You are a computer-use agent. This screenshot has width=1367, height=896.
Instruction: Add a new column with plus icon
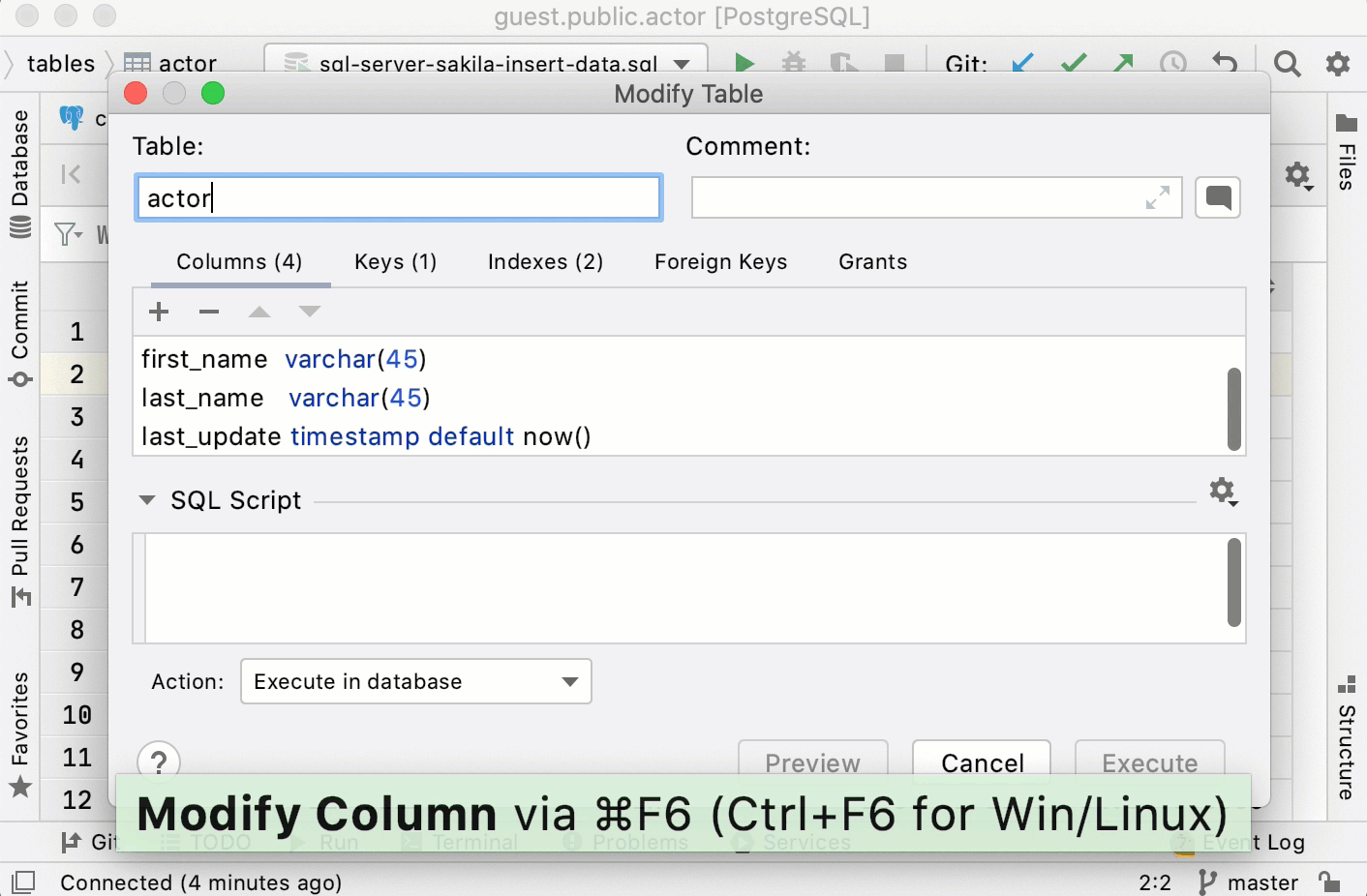tap(159, 312)
